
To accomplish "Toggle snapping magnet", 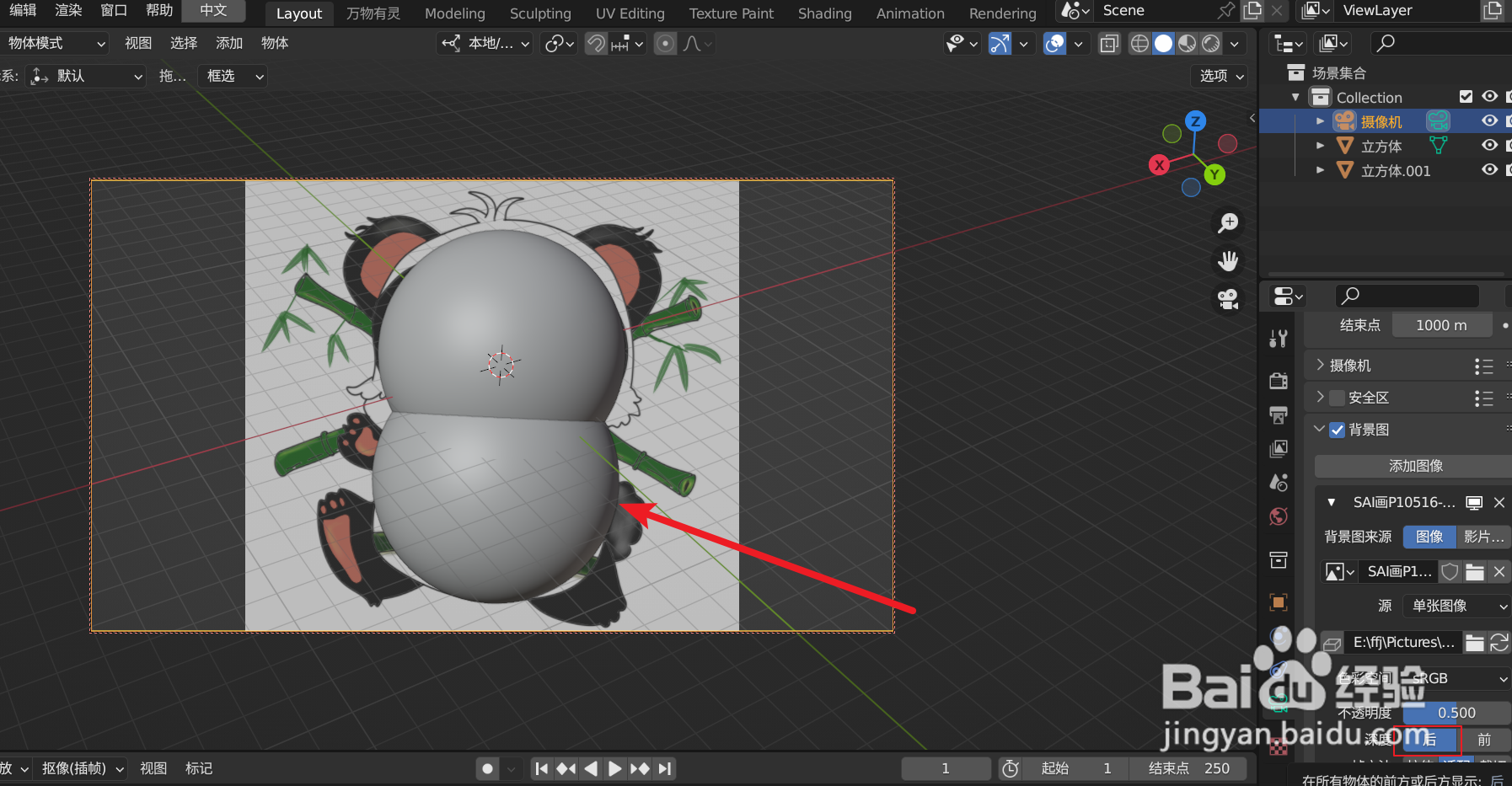I will point(596,44).
